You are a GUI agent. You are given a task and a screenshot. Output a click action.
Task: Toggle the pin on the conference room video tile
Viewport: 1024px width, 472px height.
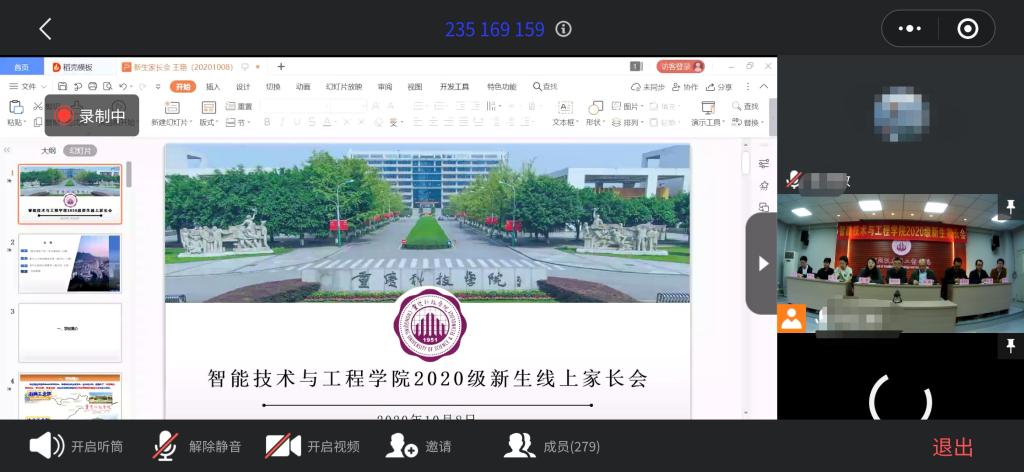click(1011, 206)
